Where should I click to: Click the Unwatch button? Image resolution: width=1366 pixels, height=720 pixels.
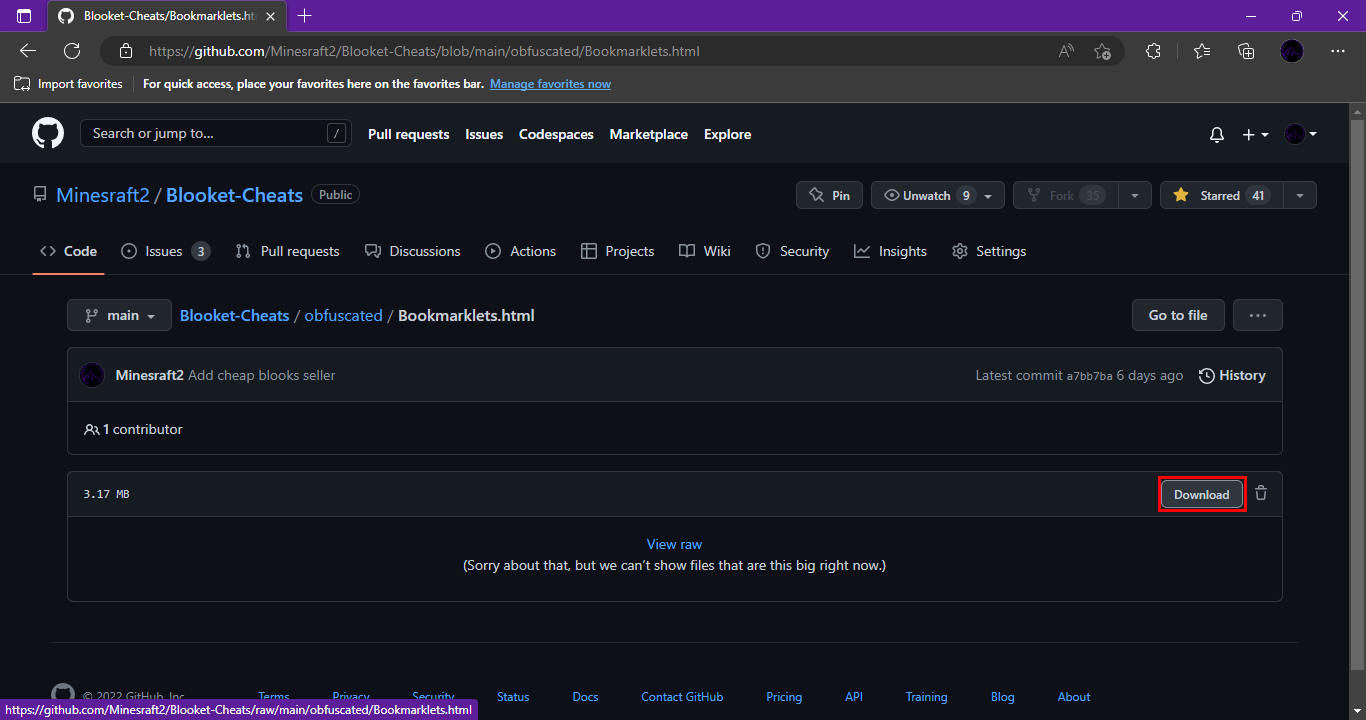tap(937, 195)
